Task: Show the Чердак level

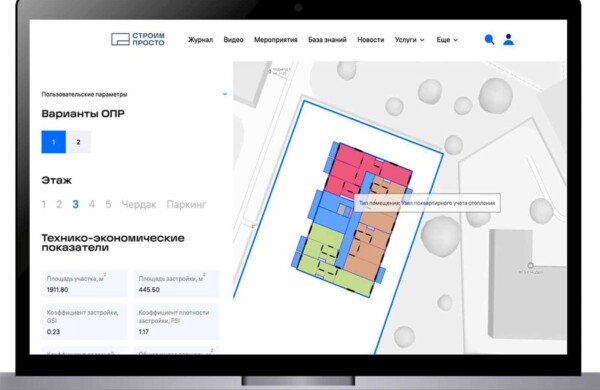Action: 139,205
